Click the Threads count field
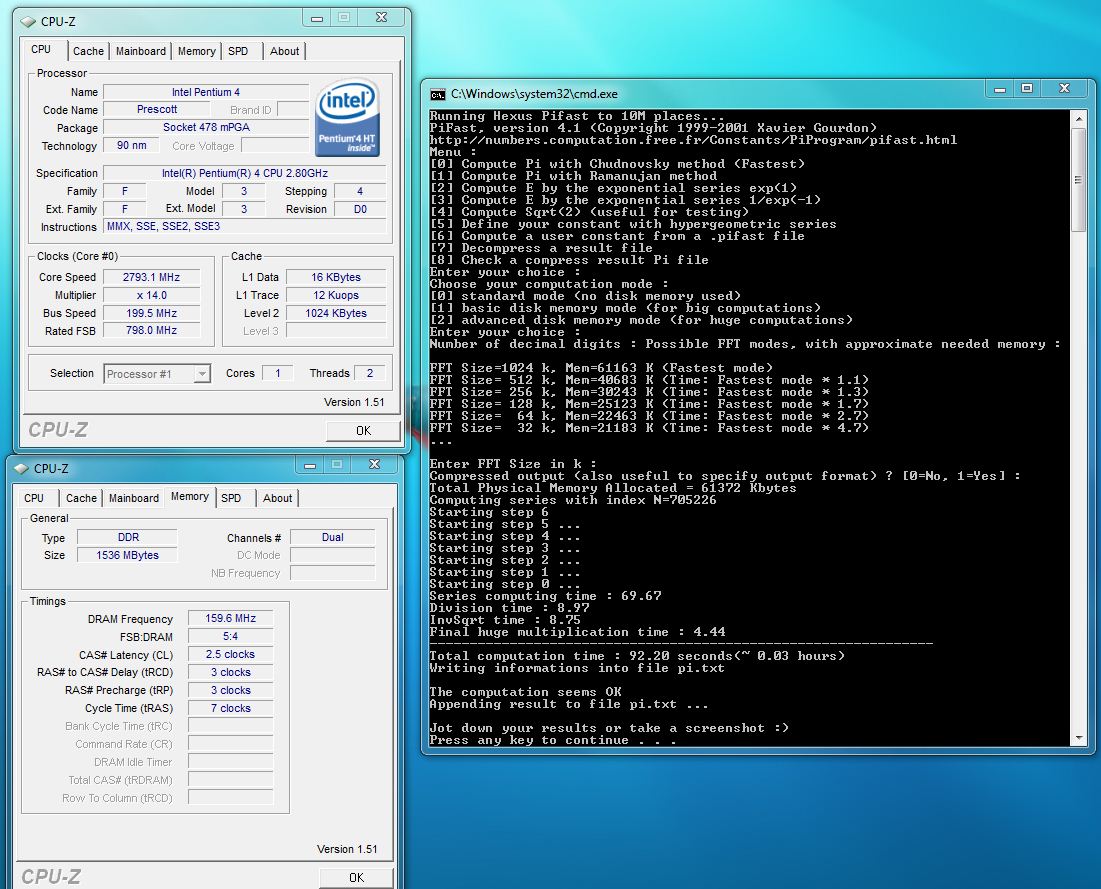Screen dimensions: 1101x889 (369, 373)
